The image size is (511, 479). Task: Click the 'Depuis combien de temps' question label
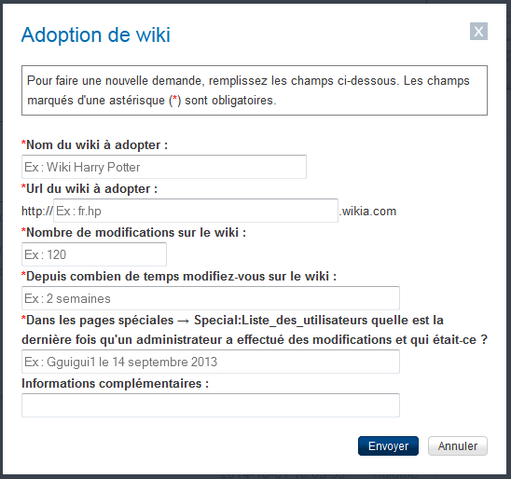click(179, 276)
